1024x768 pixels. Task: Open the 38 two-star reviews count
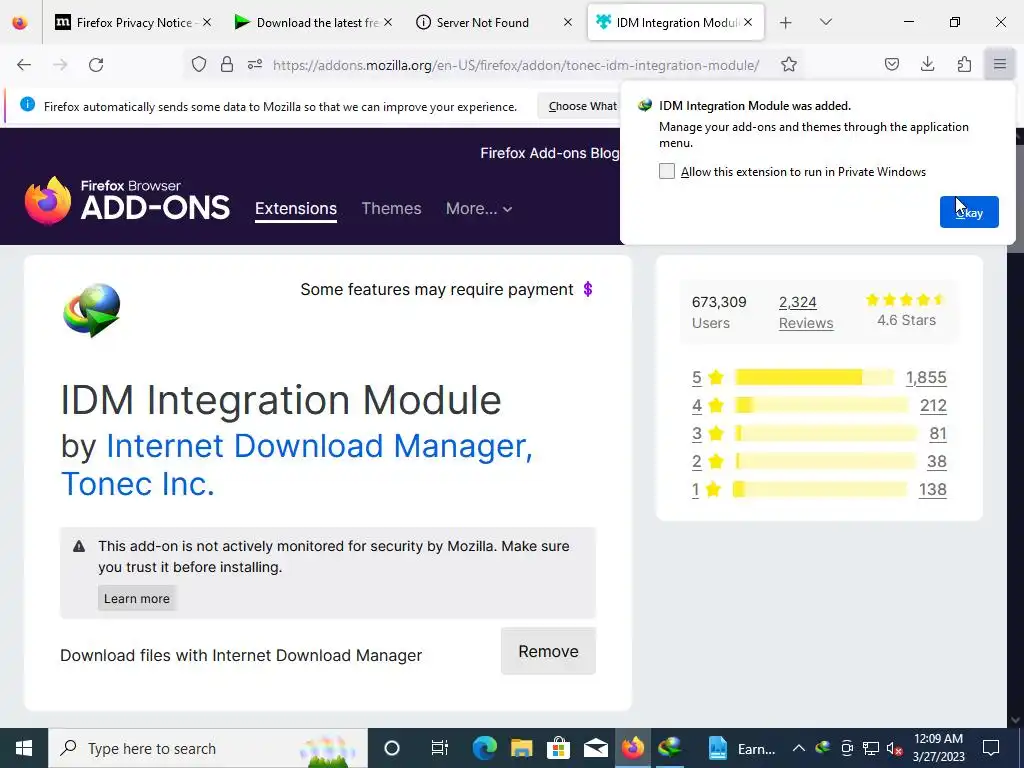coord(936,461)
